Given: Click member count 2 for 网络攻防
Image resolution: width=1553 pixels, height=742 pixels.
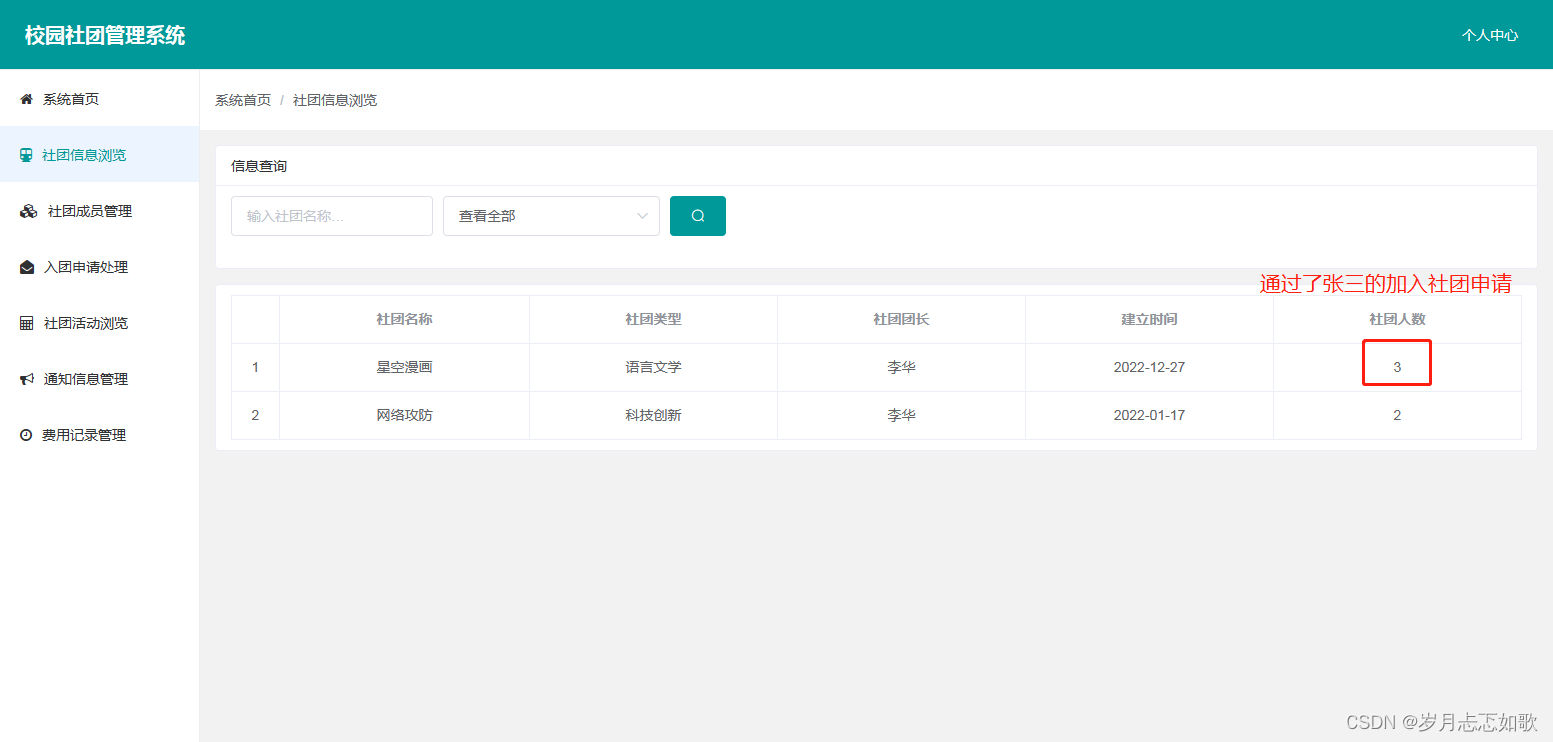Looking at the screenshot, I should pos(1397,415).
